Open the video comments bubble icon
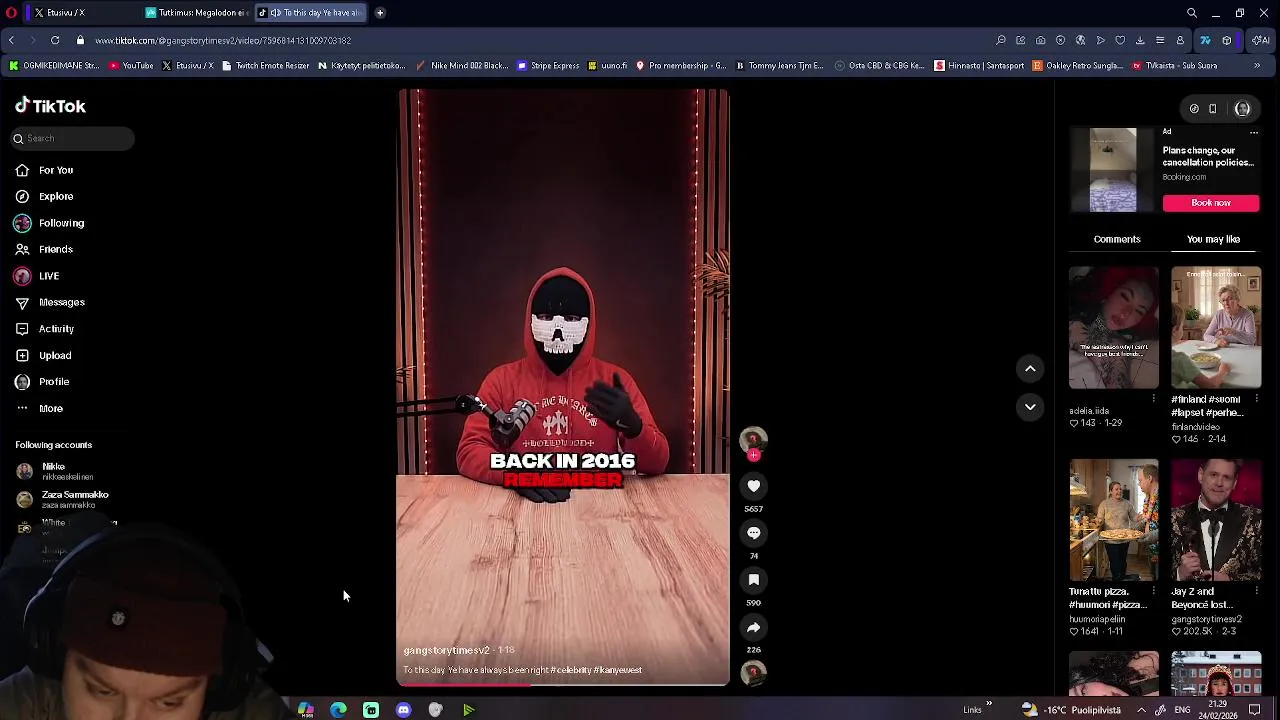Viewport: 1280px width, 720px height. pyautogui.click(x=754, y=533)
